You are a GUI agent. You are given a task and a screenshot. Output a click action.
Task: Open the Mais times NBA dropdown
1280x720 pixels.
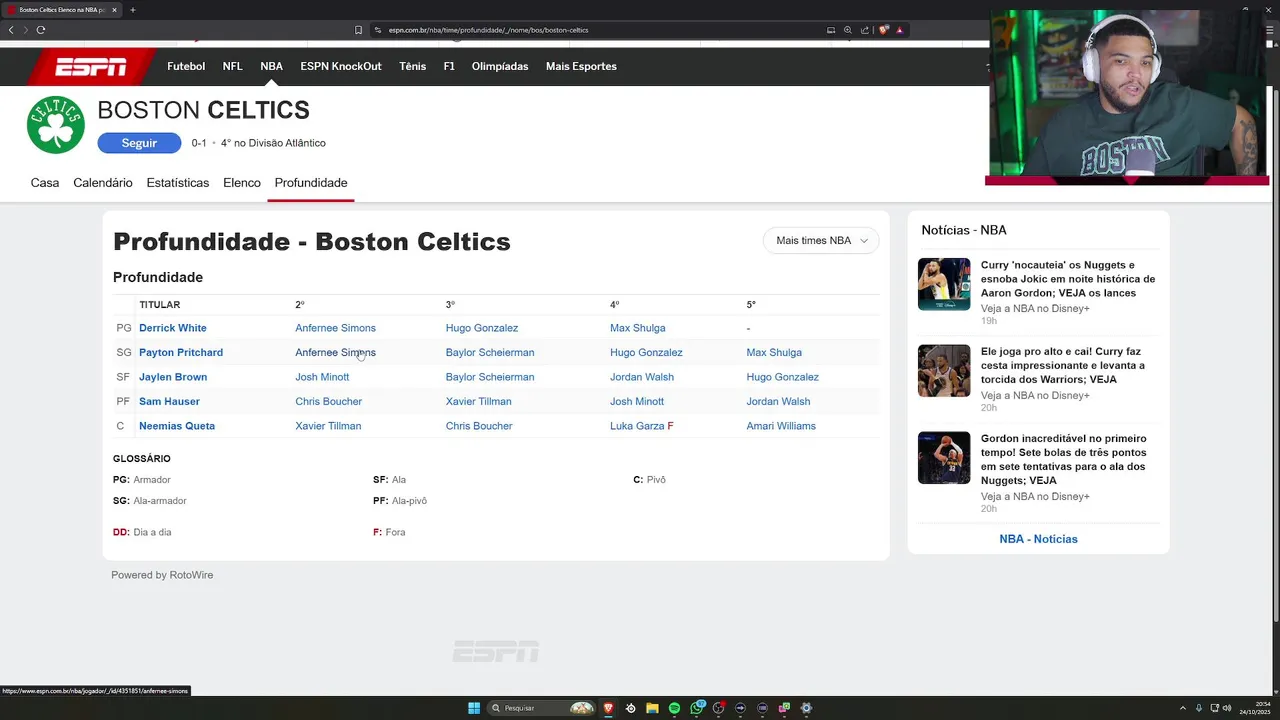(821, 240)
